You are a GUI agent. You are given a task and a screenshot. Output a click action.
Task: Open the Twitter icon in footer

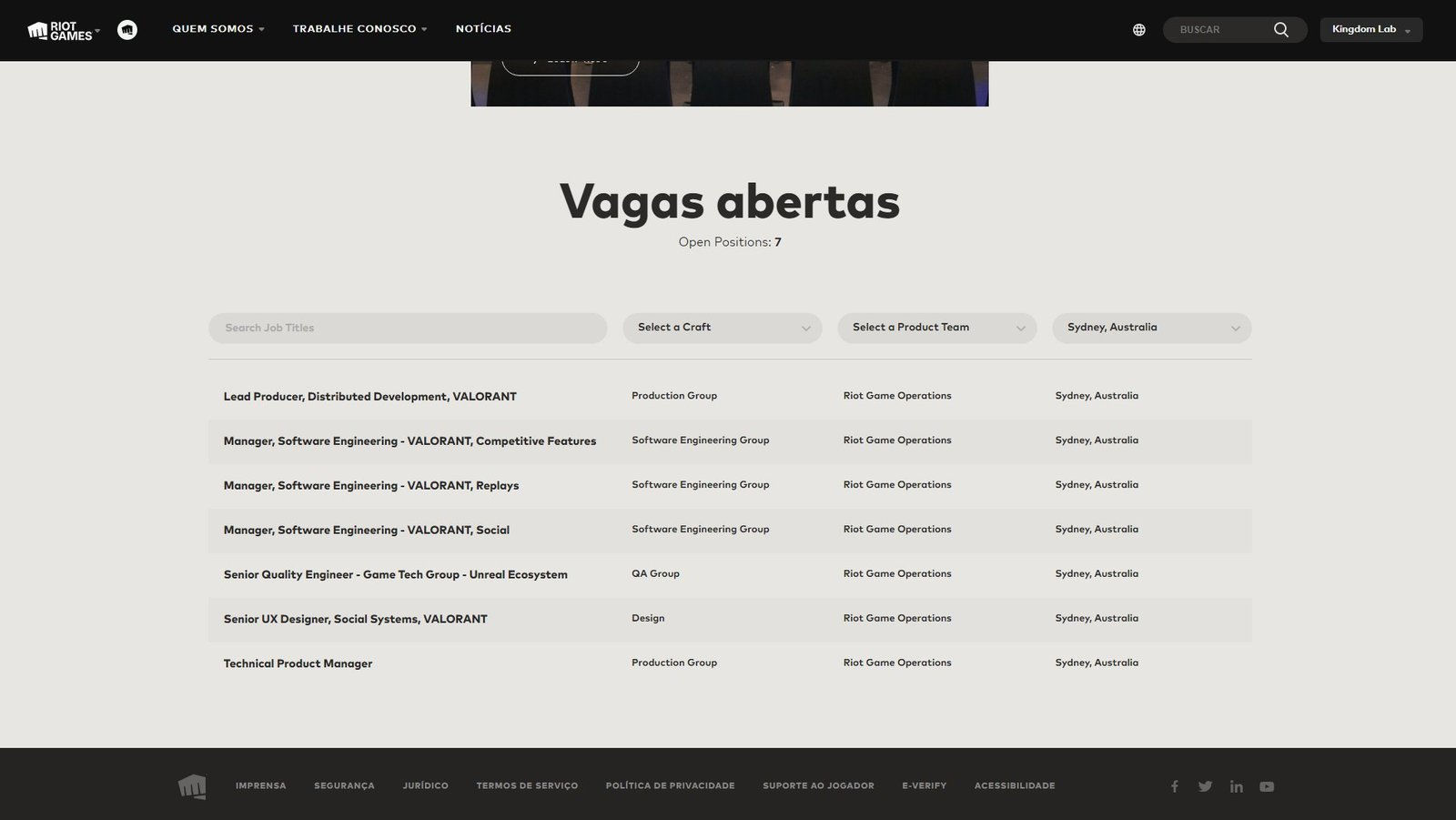(x=1205, y=786)
